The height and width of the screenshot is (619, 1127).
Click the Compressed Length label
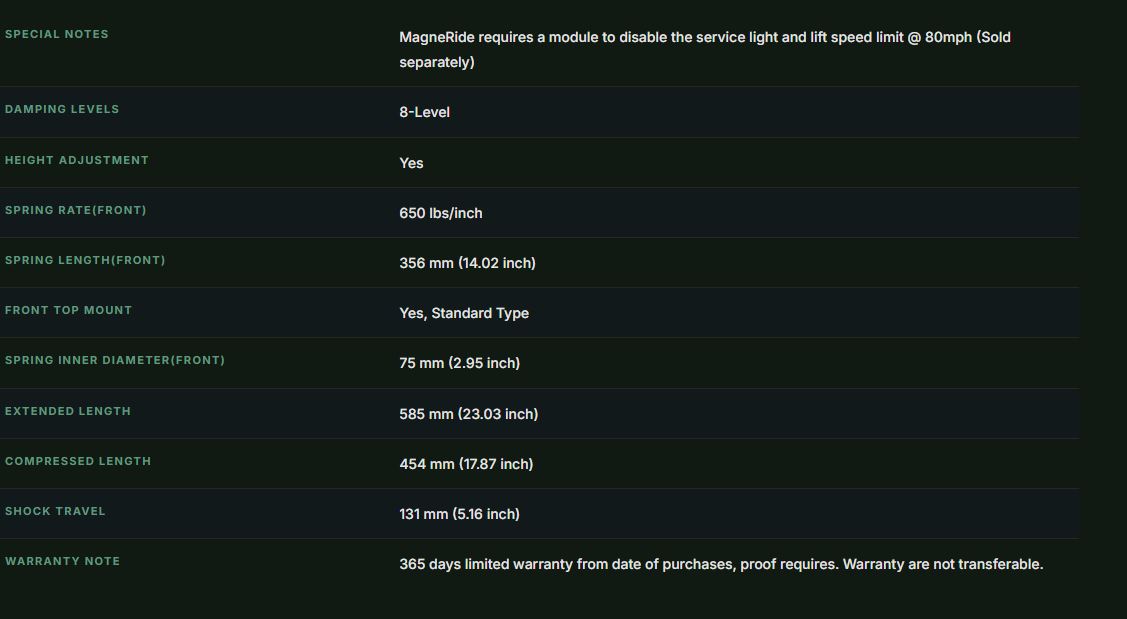tap(78, 461)
